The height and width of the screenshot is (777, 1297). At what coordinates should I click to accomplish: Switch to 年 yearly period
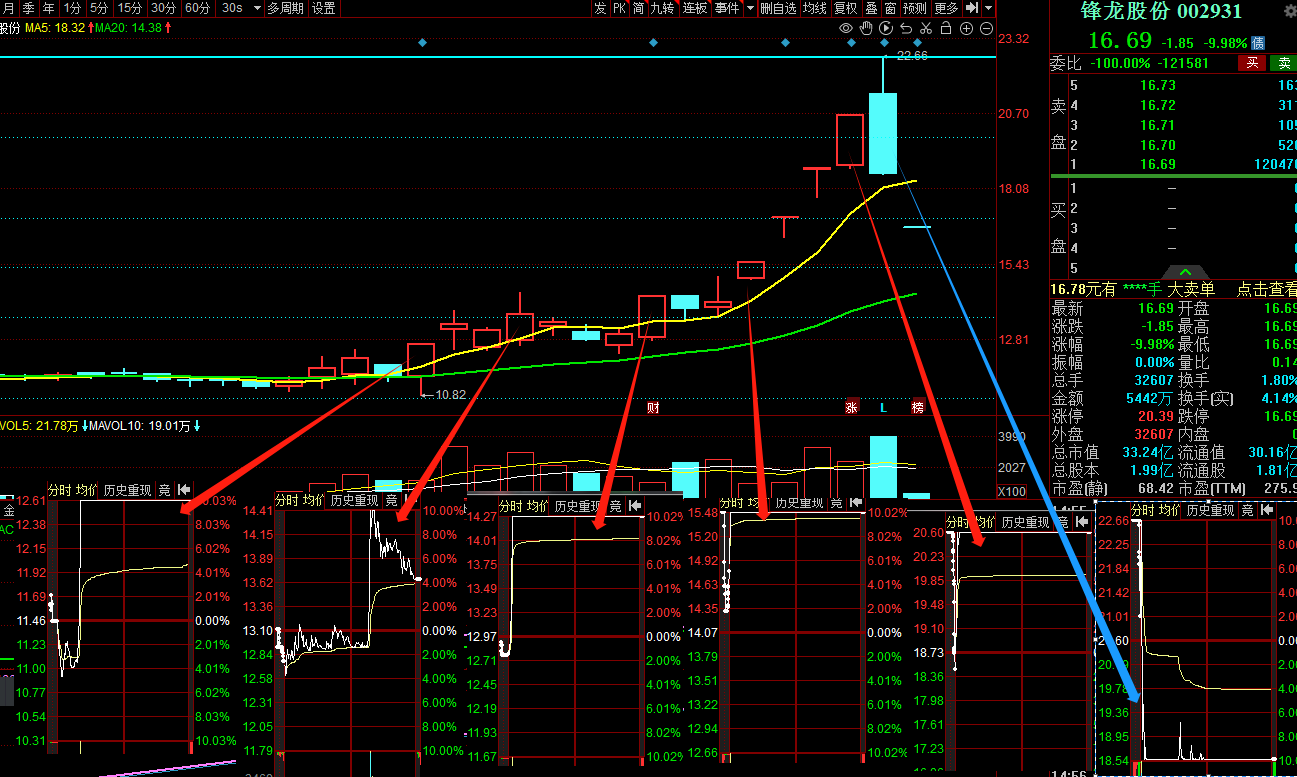48,8
